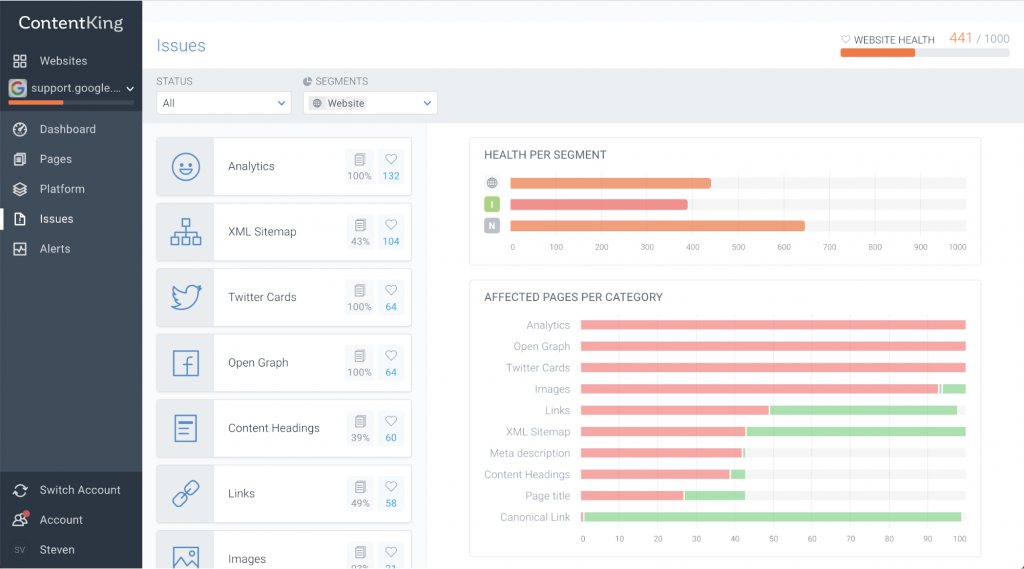Open the Links issue card

[284, 493]
